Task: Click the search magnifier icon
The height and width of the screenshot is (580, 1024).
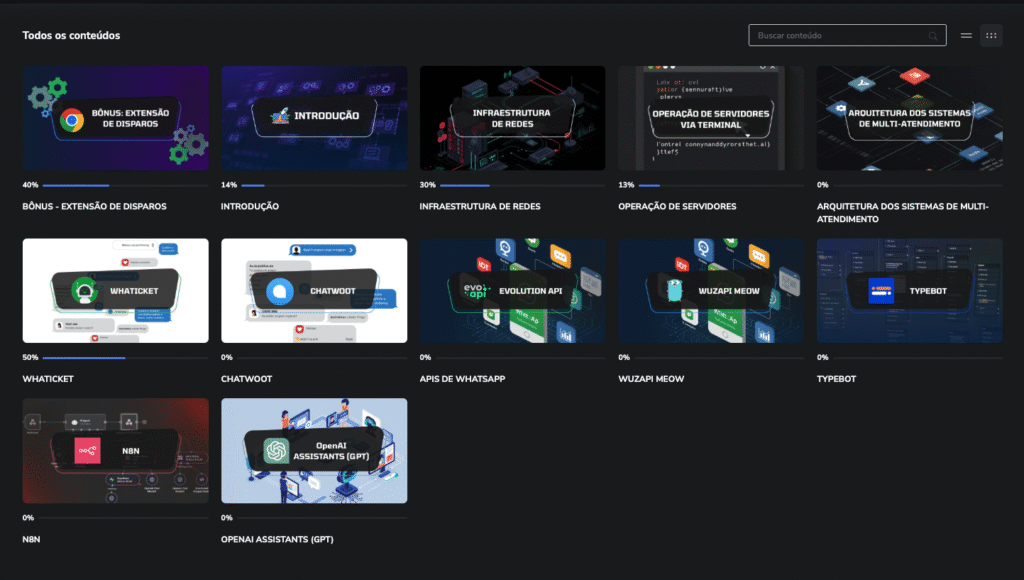Action: [x=934, y=36]
